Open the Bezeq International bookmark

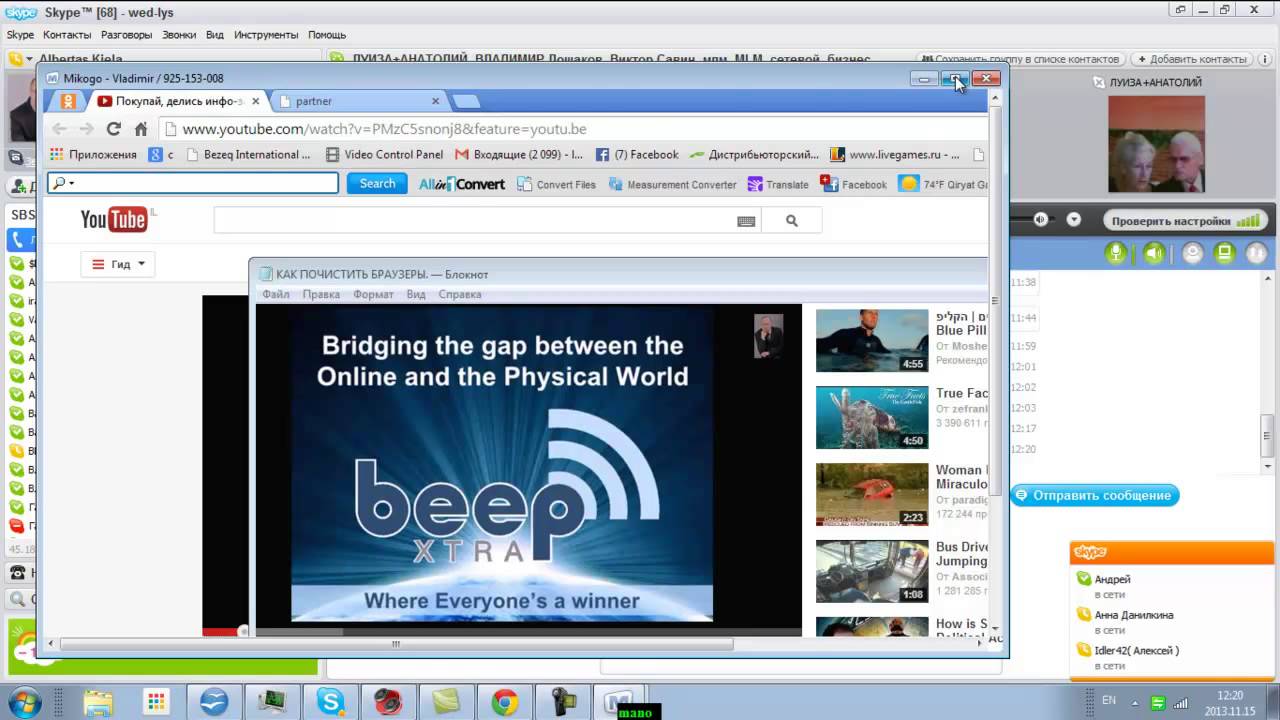click(247, 155)
